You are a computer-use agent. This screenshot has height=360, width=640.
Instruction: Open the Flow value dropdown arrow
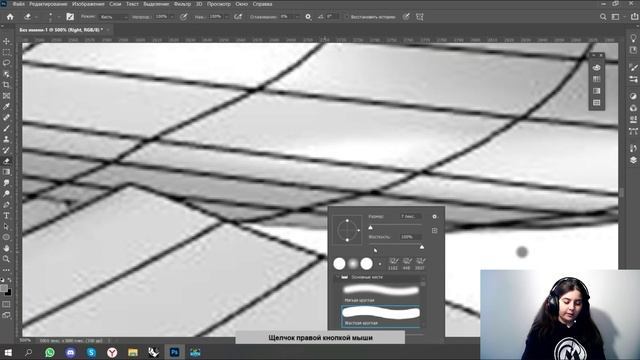(x=226, y=17)
